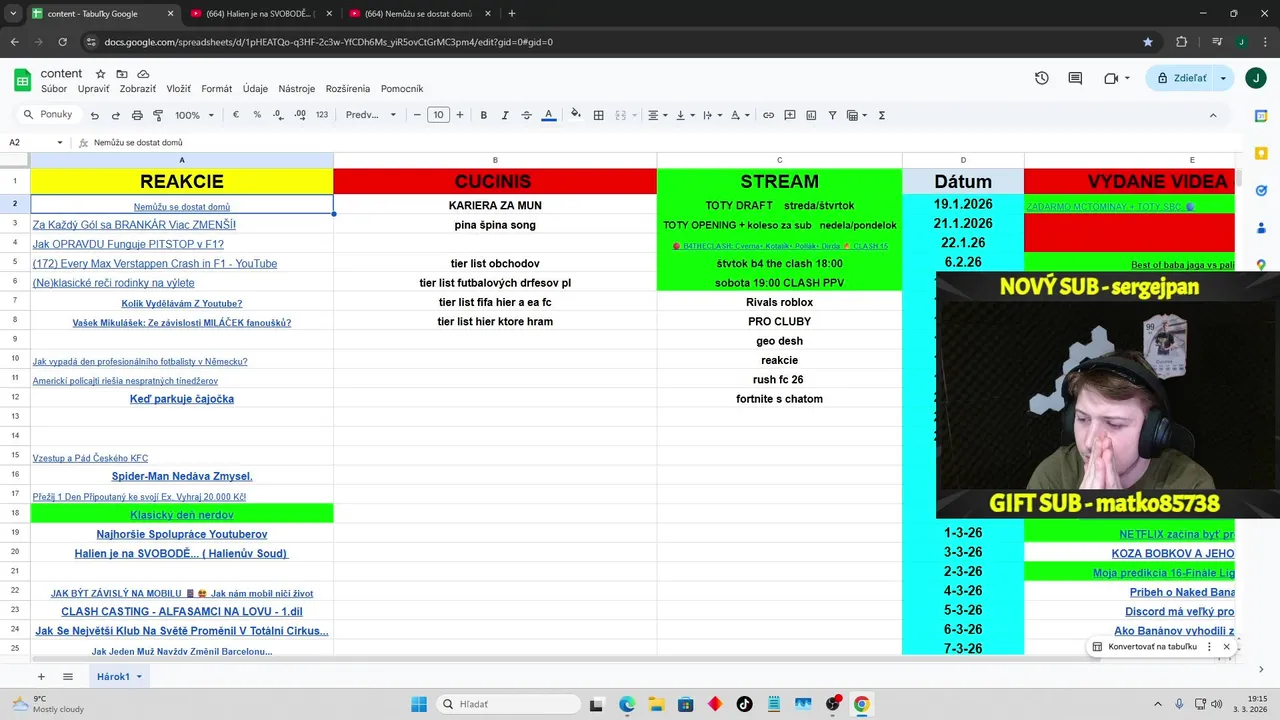Select the Hárok1 sheet tab
1280x720 pixels.
click(x=119, y=677)
